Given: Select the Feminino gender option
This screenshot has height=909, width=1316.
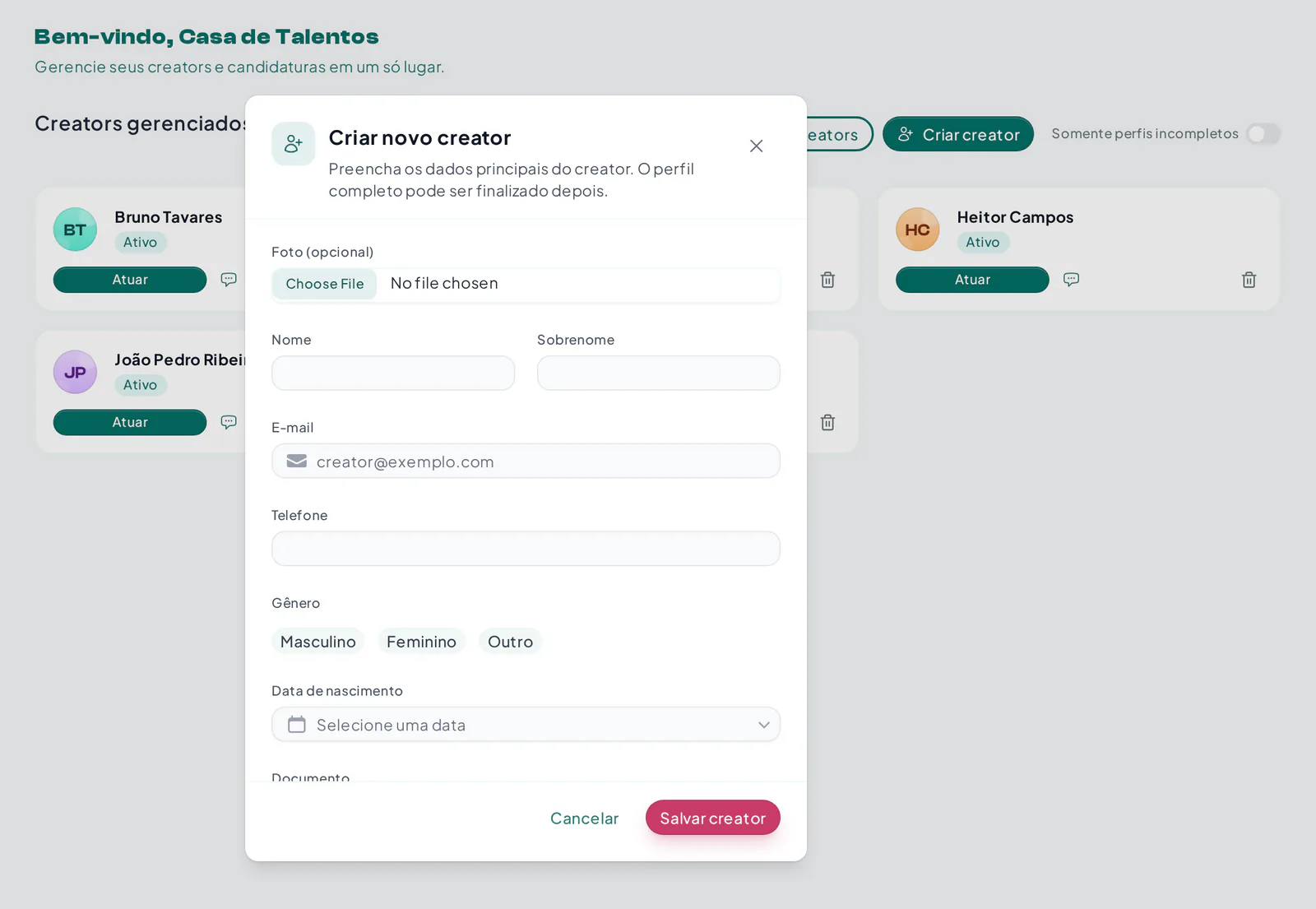Looking at the screenshot, I should pyautogui.click(x=421, y=642).
